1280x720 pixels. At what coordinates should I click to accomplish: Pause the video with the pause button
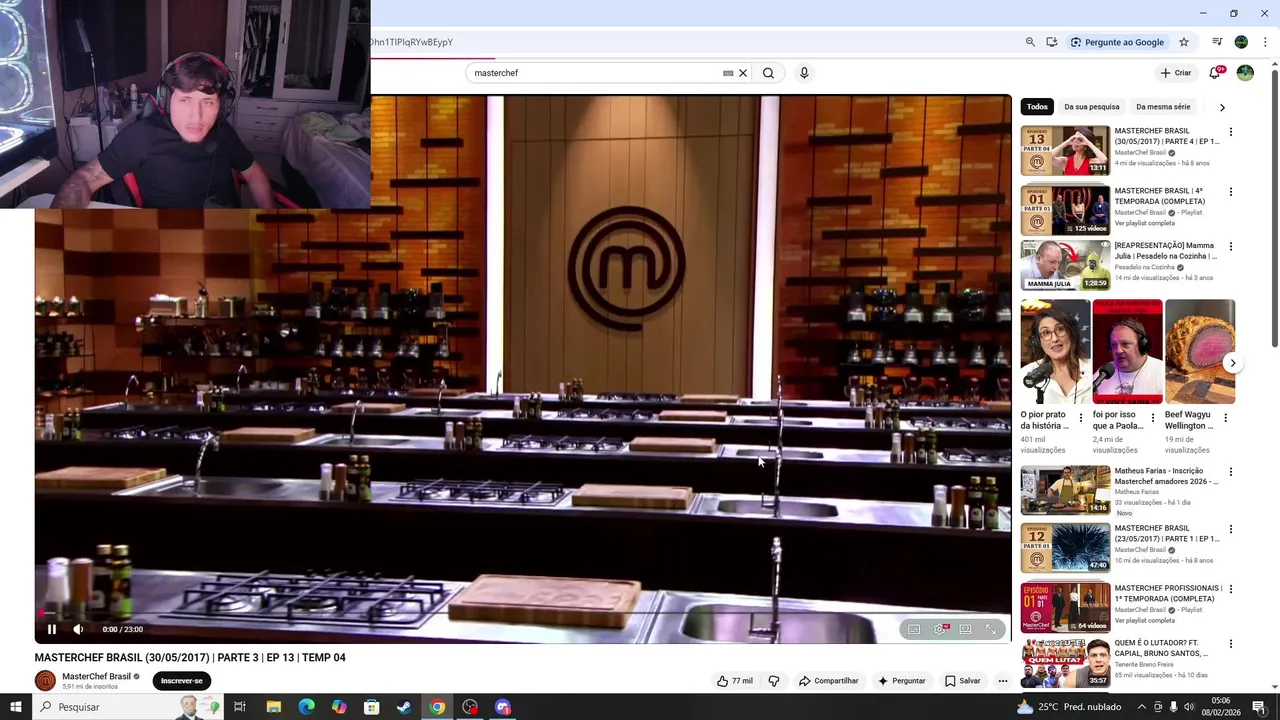[x=52, y=629]
